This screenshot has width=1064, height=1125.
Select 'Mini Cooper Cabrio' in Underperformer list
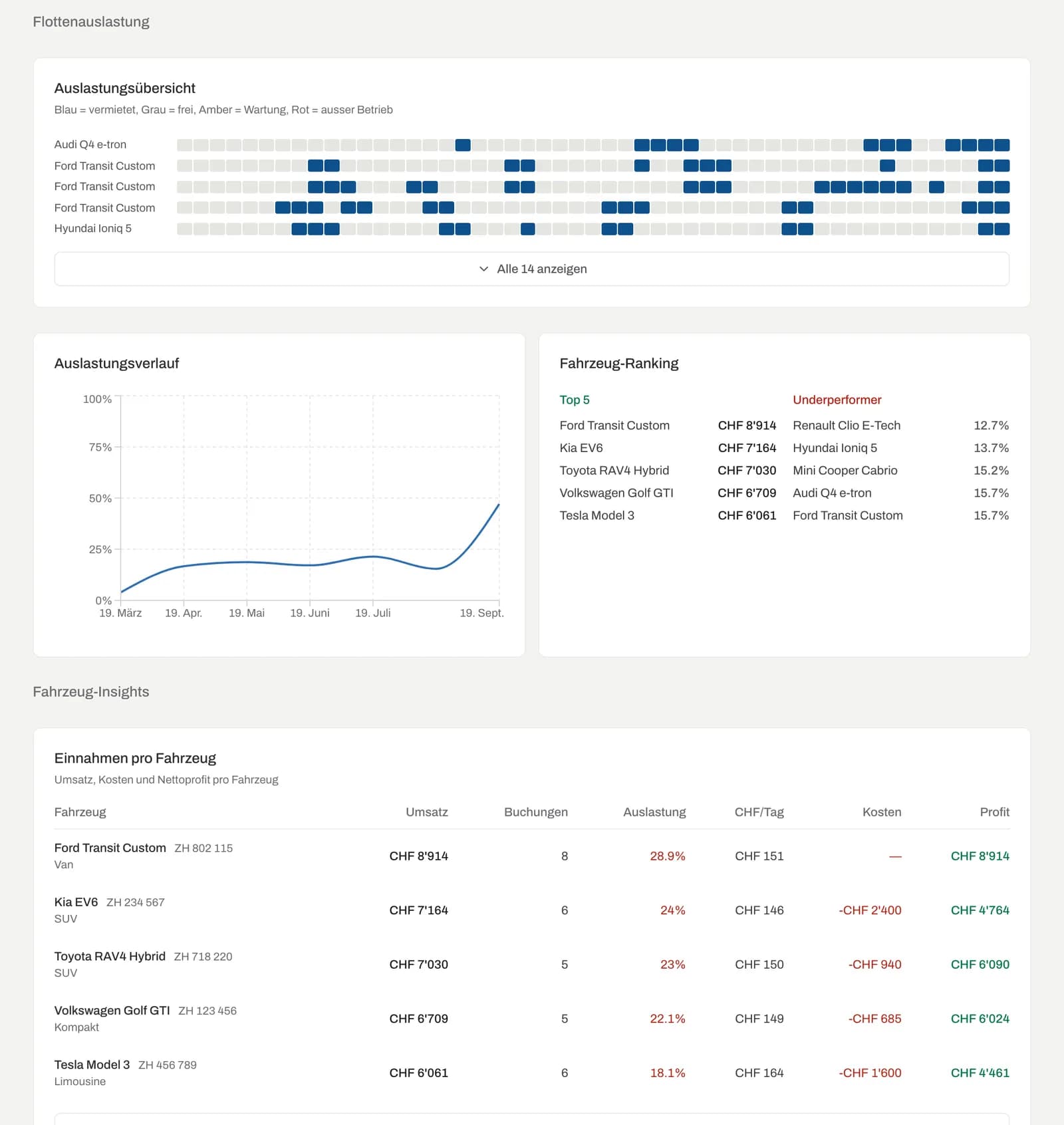point(845,471)
